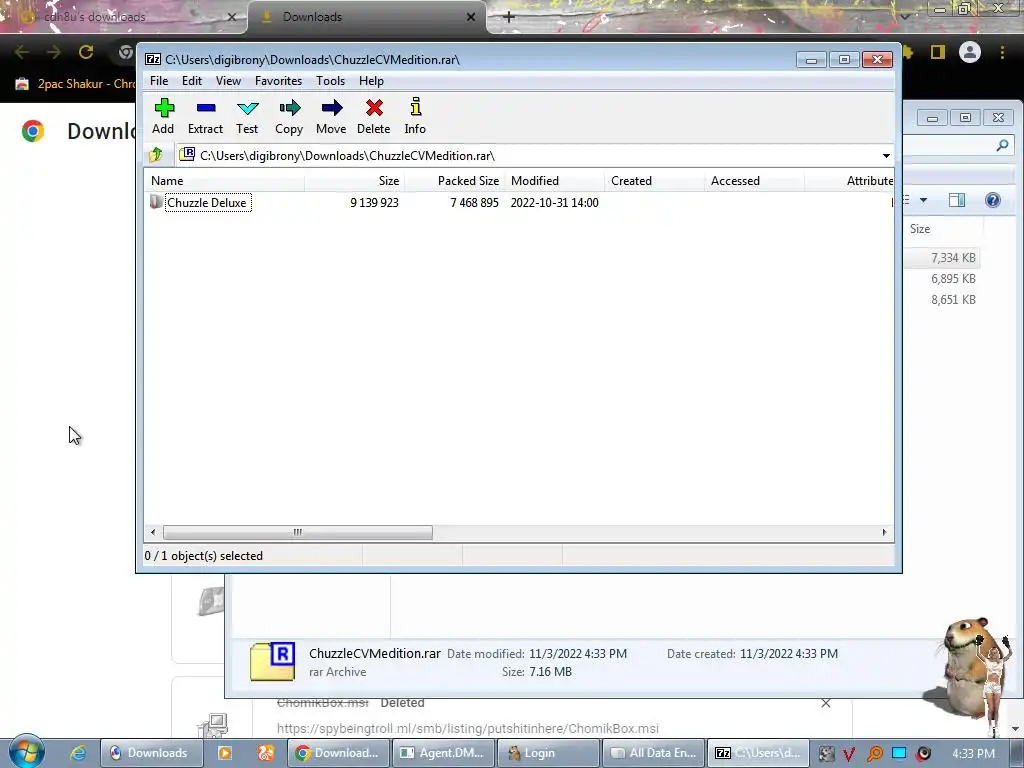Open the Windows Start button
This screenshot has height=768, width=1024.
[27, 752]
